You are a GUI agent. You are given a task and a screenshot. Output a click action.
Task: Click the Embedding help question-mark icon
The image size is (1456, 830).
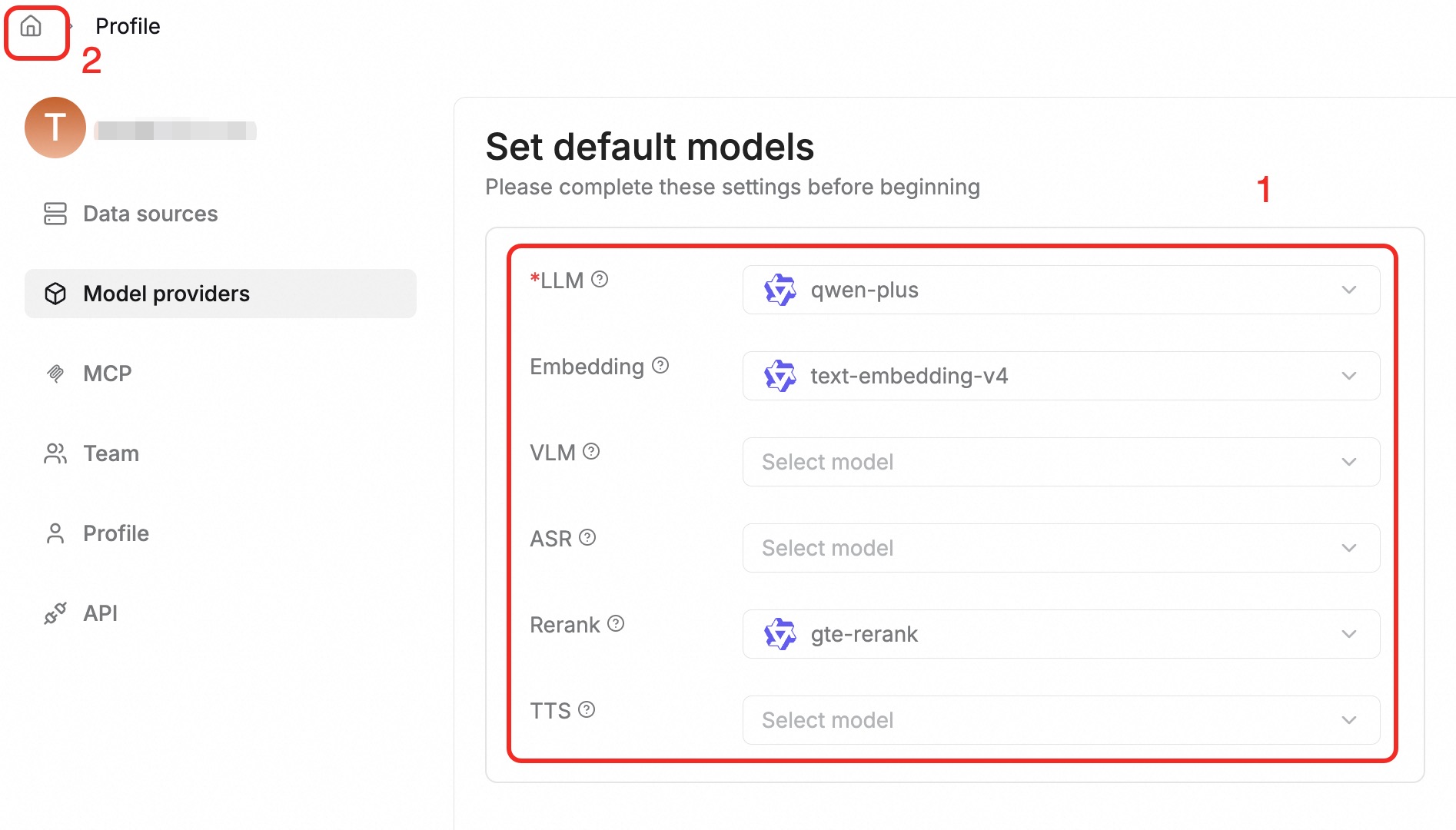[660, 366]
